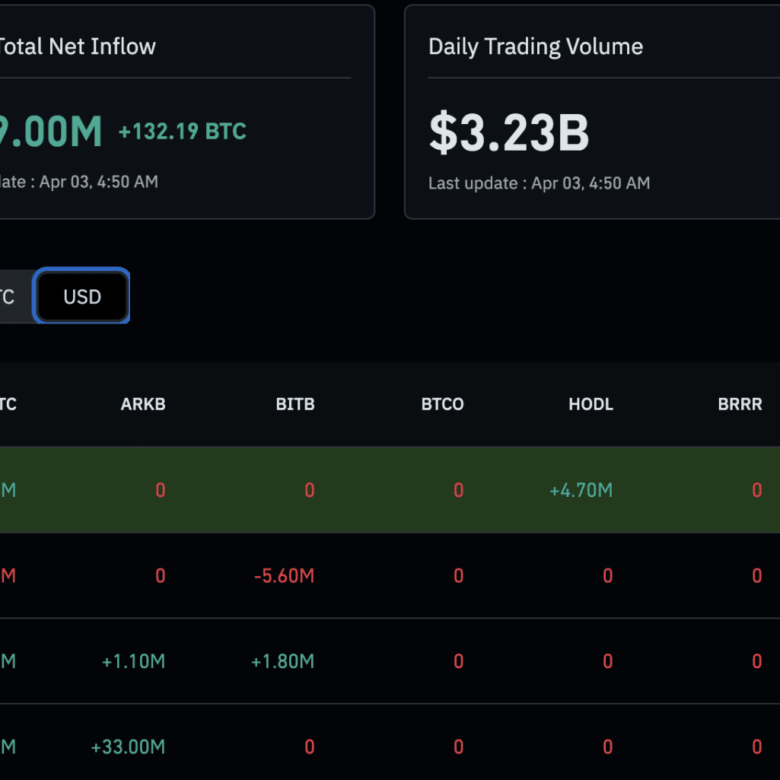780x780 pixels.
Task: Select the USD currency toggle
Action: point(82,297)
